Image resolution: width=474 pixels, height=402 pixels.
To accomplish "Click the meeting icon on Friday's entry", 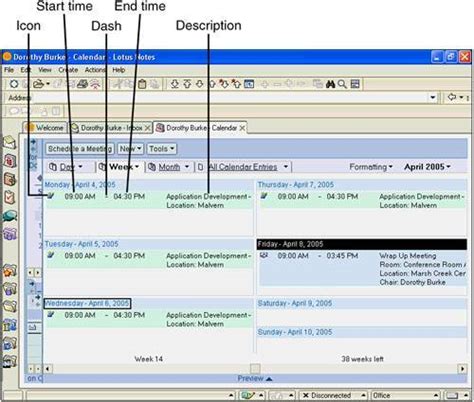I will [x=264, y=255].
